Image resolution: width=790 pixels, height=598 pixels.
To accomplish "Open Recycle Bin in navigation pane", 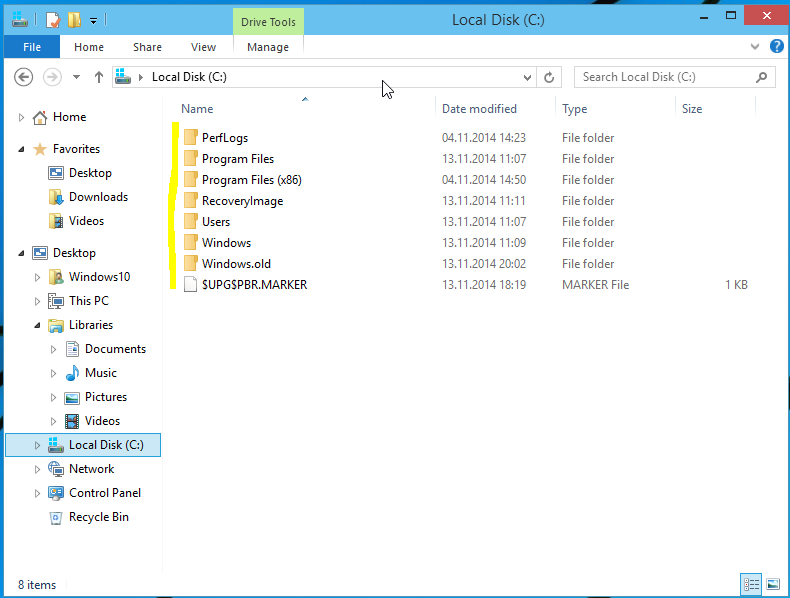I will 99,517.
